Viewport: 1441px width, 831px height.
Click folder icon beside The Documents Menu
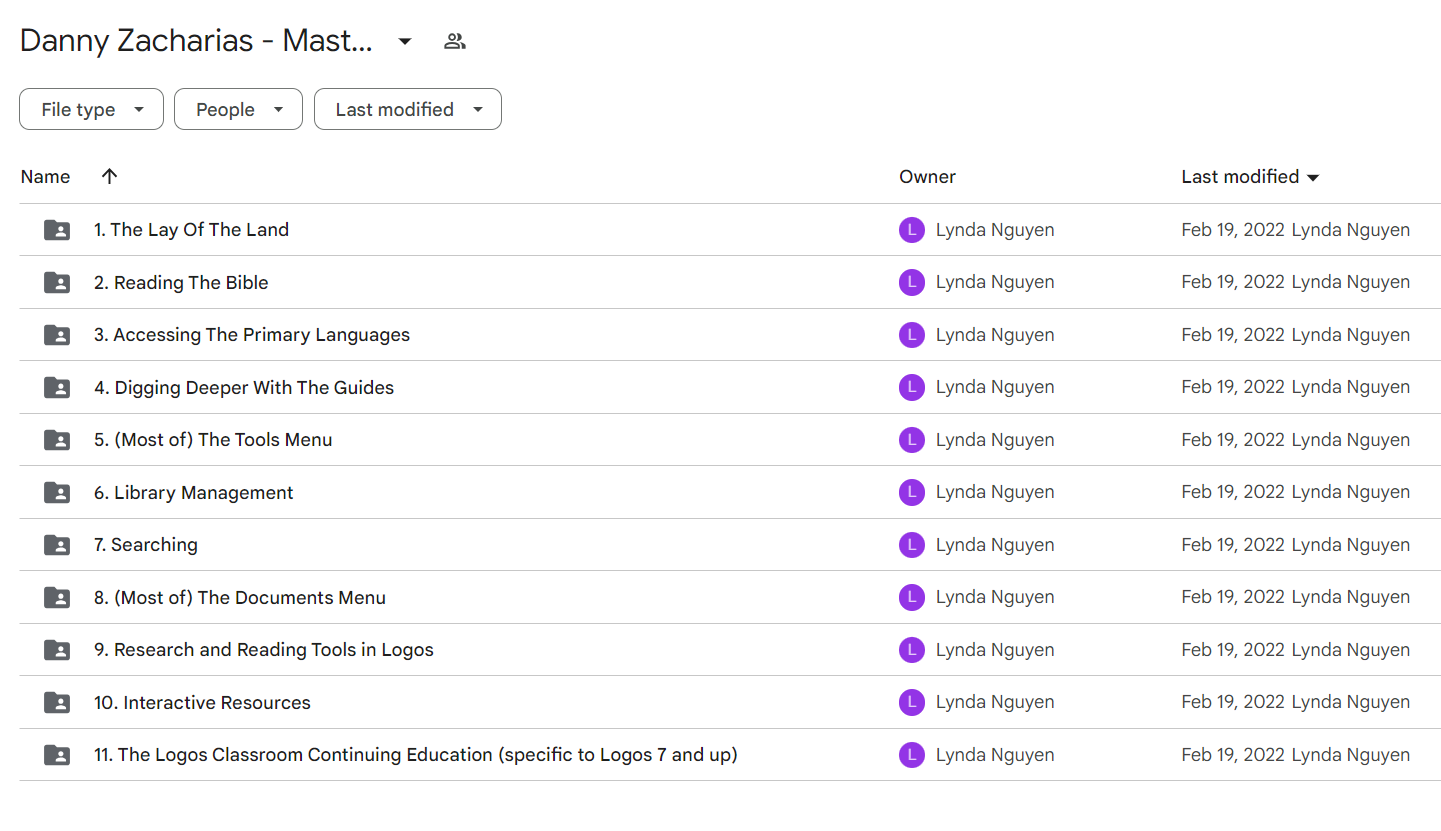pos(57,598)
